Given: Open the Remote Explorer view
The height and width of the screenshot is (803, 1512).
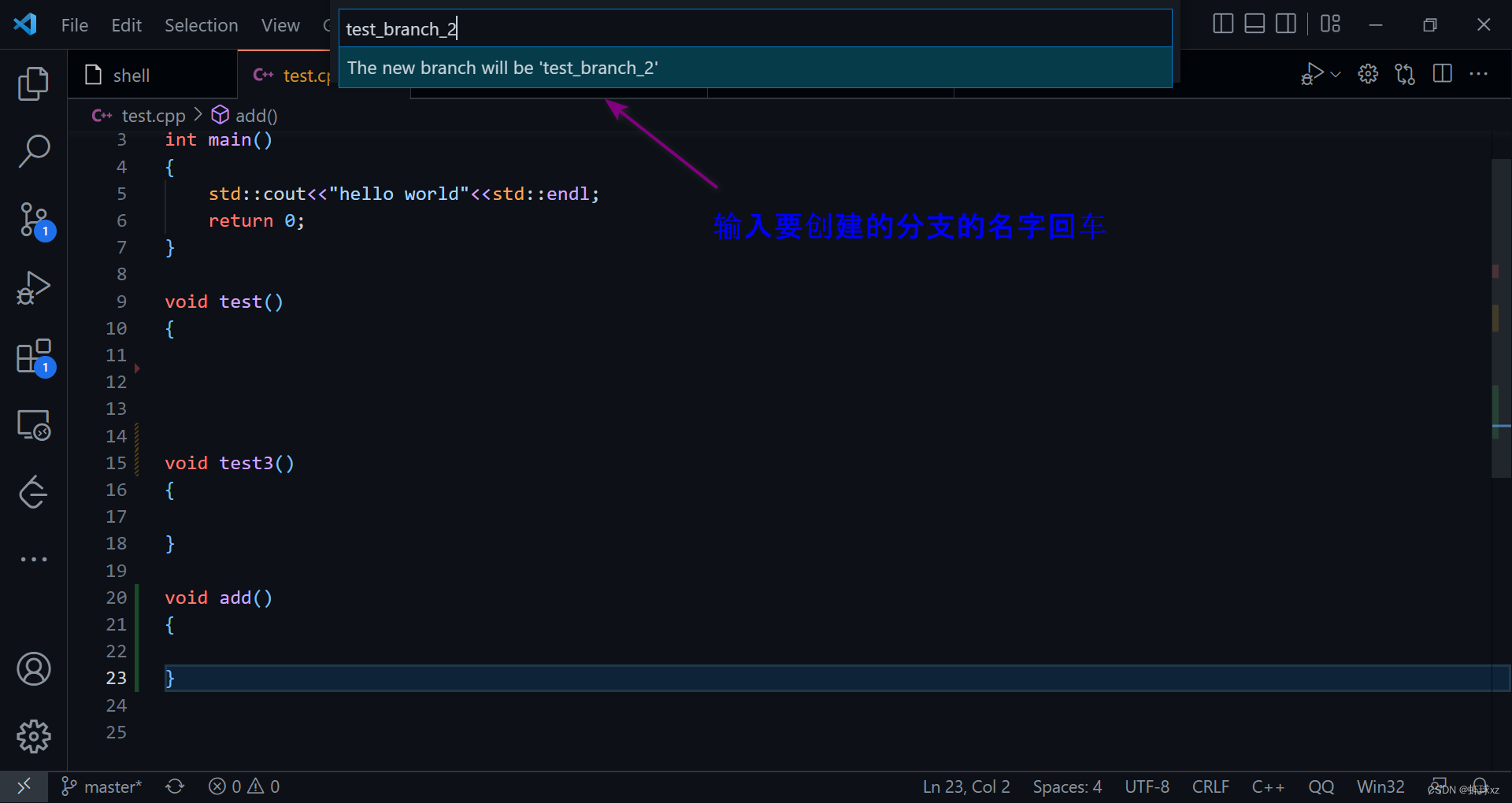Looking at the screenshot, I should coord(33,425).
